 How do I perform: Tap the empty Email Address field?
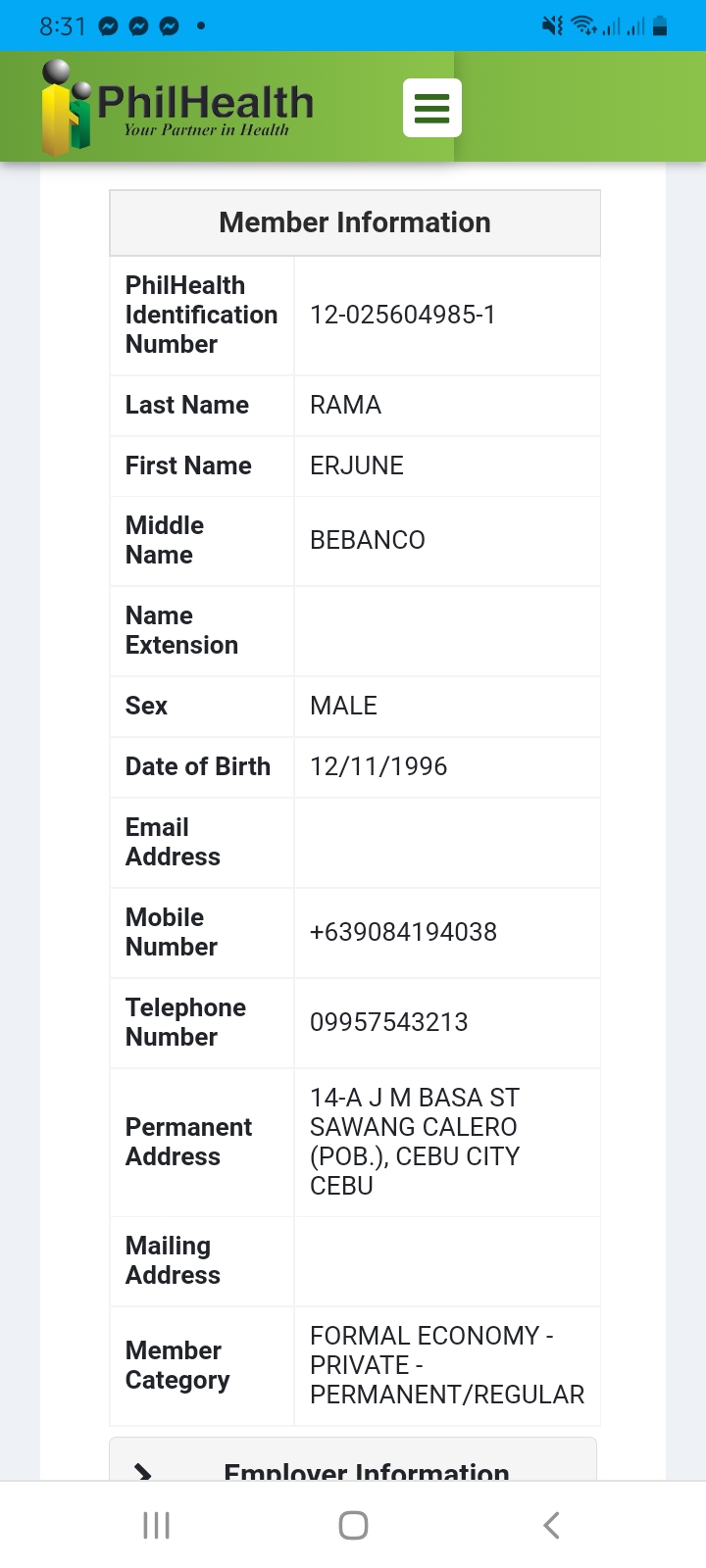coord(446,843)
